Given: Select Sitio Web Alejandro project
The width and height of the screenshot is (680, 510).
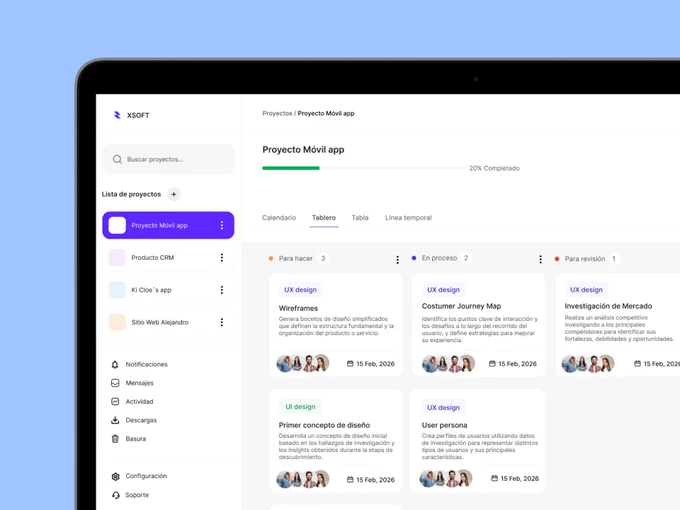Looking at the screenshot, I should [x=168, y=322].
